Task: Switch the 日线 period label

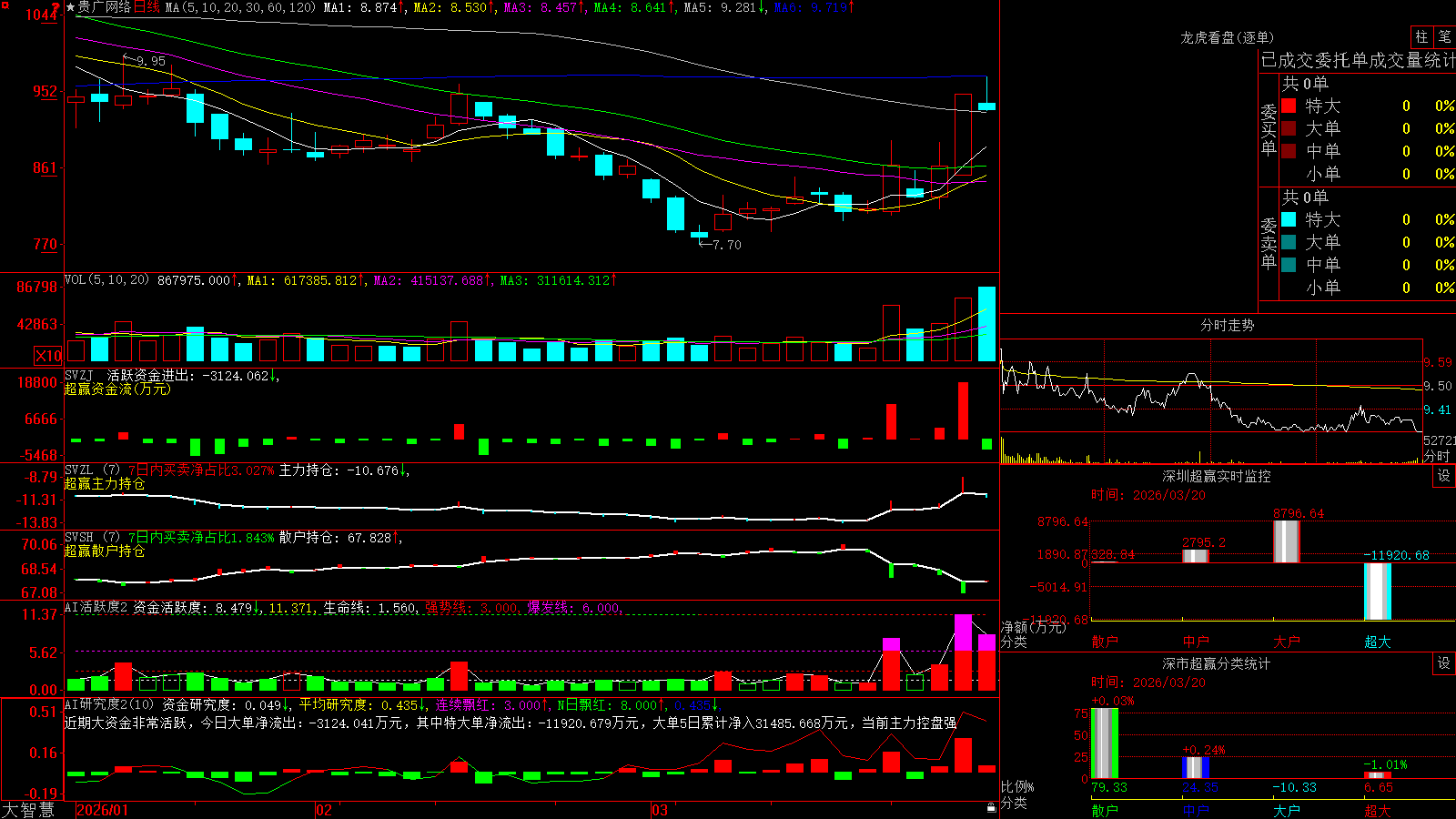Action: coord(147,7)
